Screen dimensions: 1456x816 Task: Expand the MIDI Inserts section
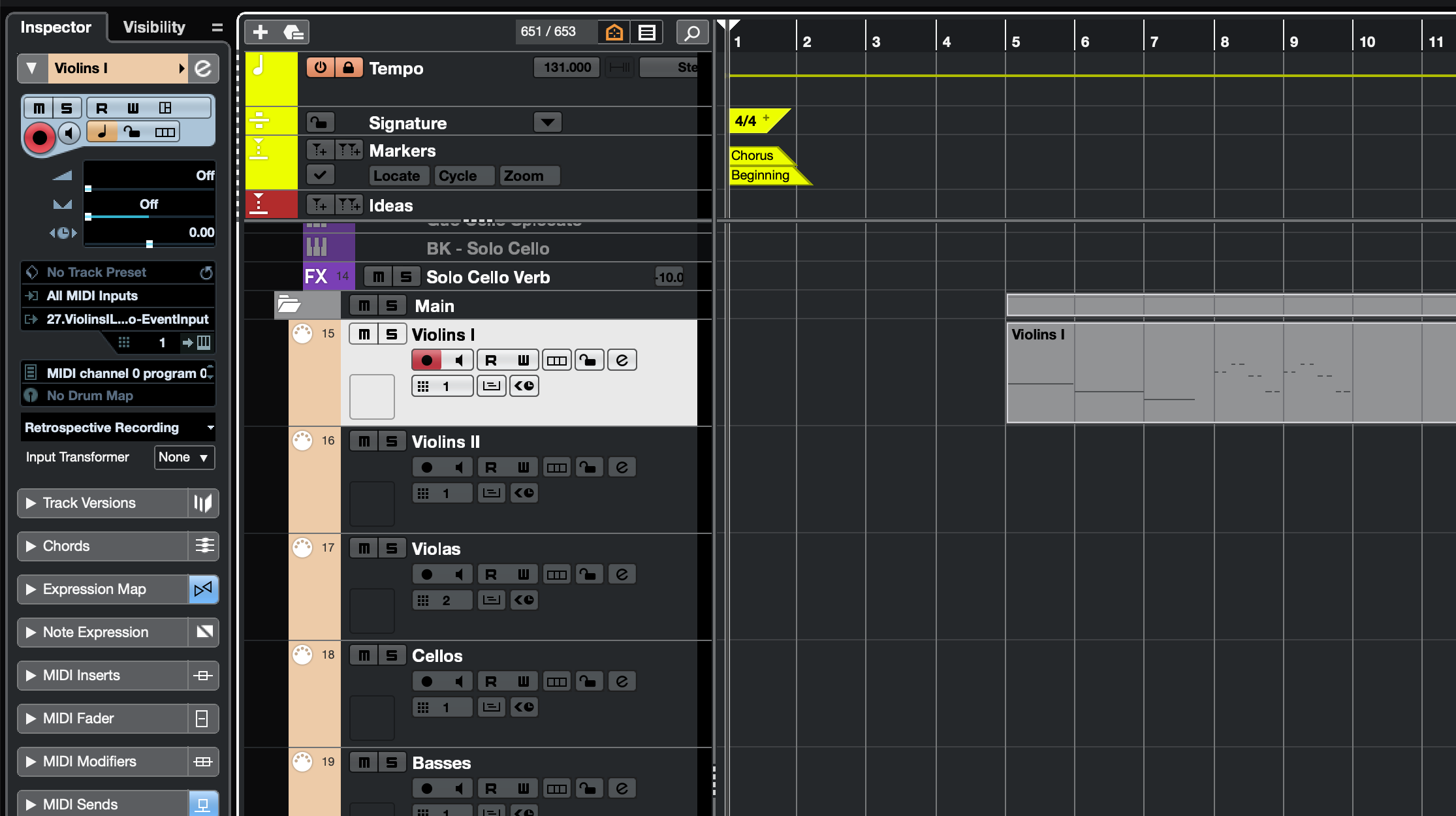coord(29,675)
